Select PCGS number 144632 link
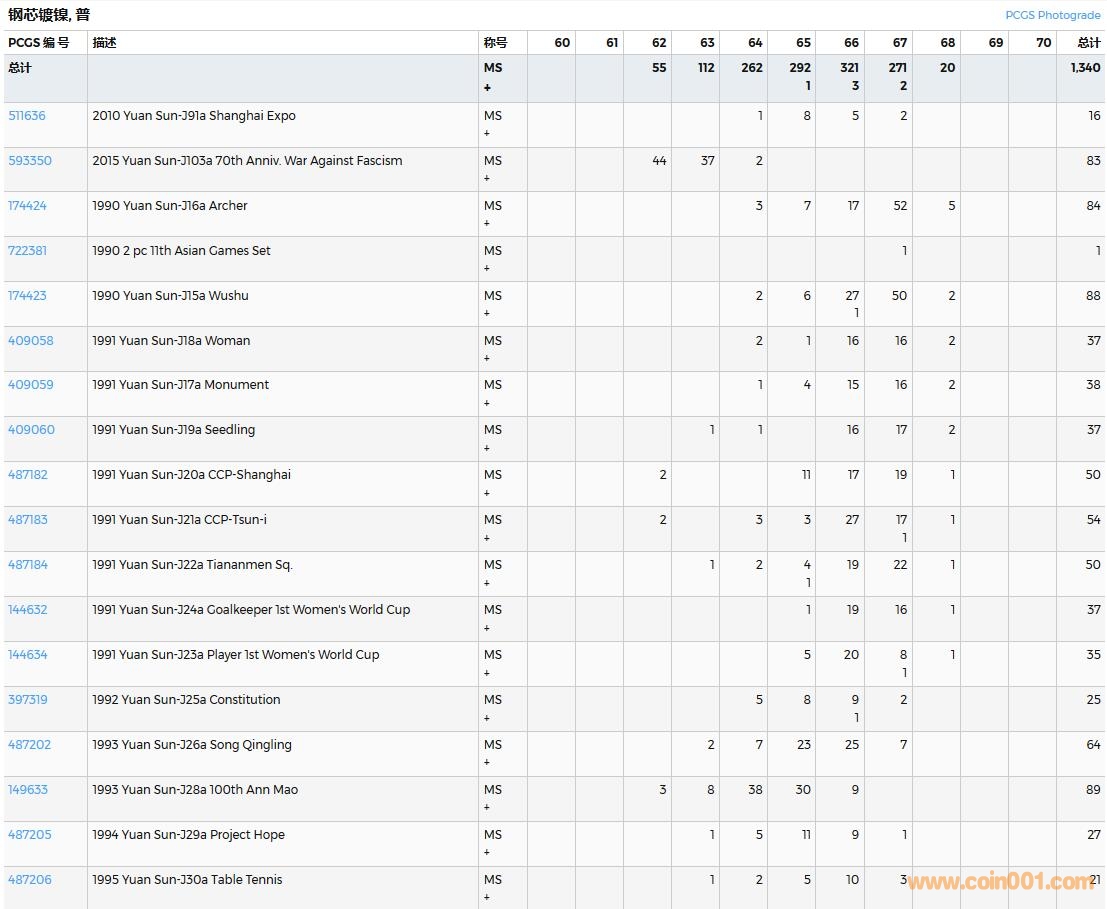Viewport: 1107px width, 909px height. [28, 610]
